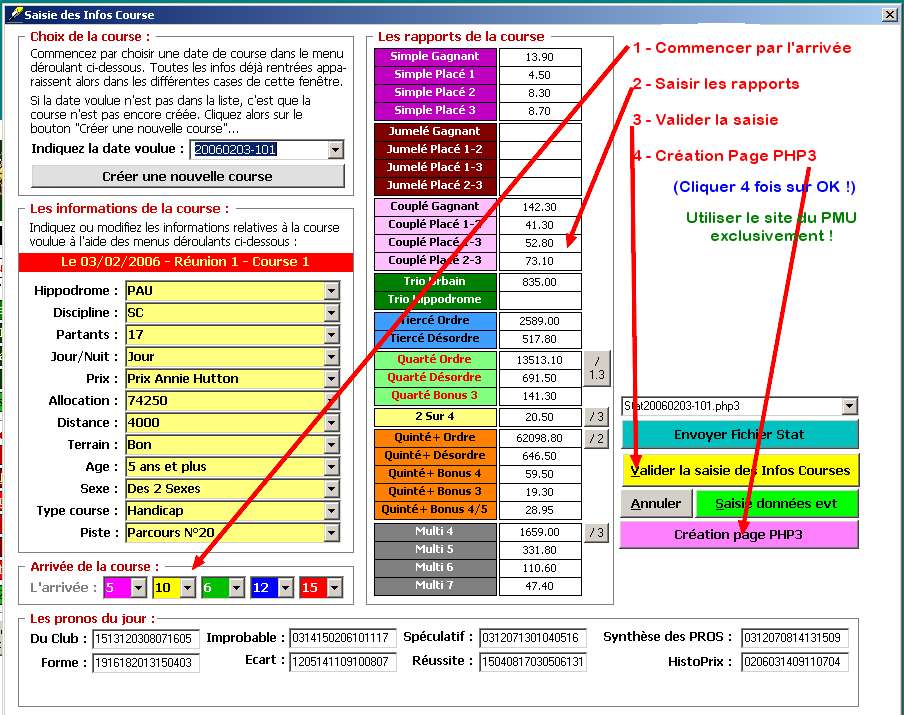904x715 pixels.
Task: Focus the Forme pronos field
Action: click(146, 663)
